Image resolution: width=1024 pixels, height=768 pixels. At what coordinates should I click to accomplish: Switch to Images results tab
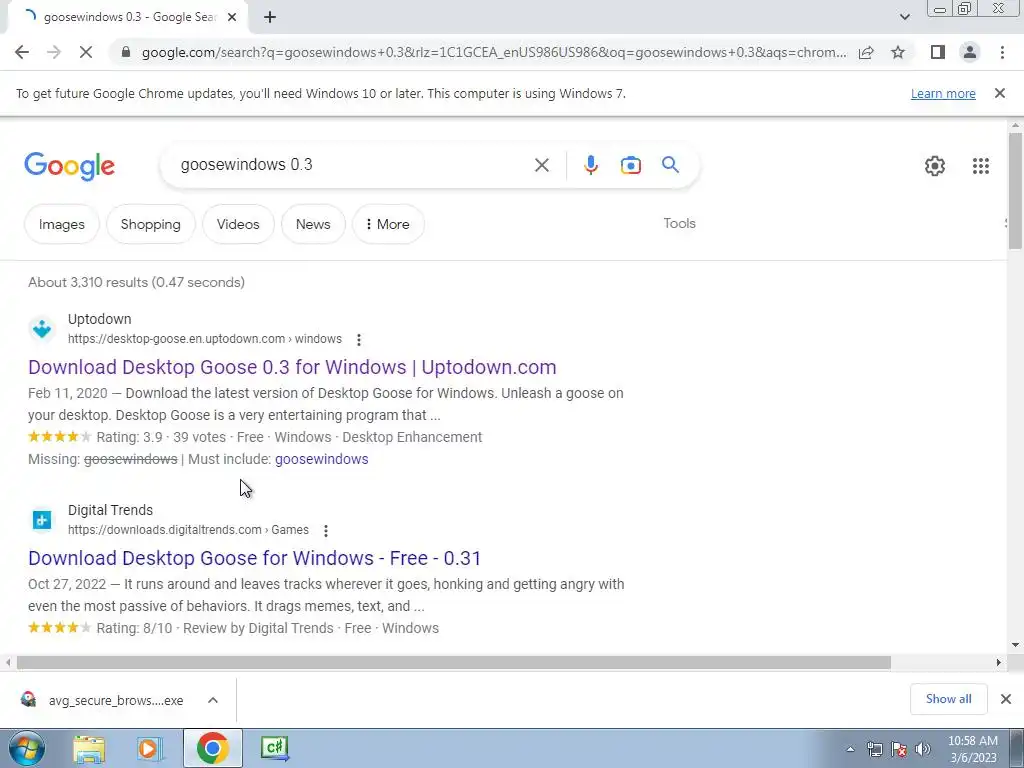pos(61,224)
